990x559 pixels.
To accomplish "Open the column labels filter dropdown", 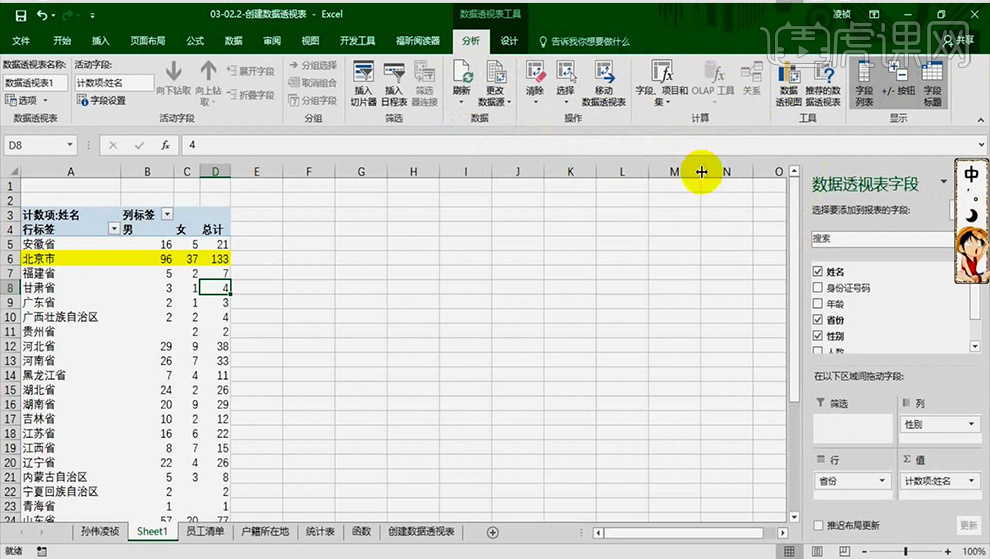I will tap(167, 214).
